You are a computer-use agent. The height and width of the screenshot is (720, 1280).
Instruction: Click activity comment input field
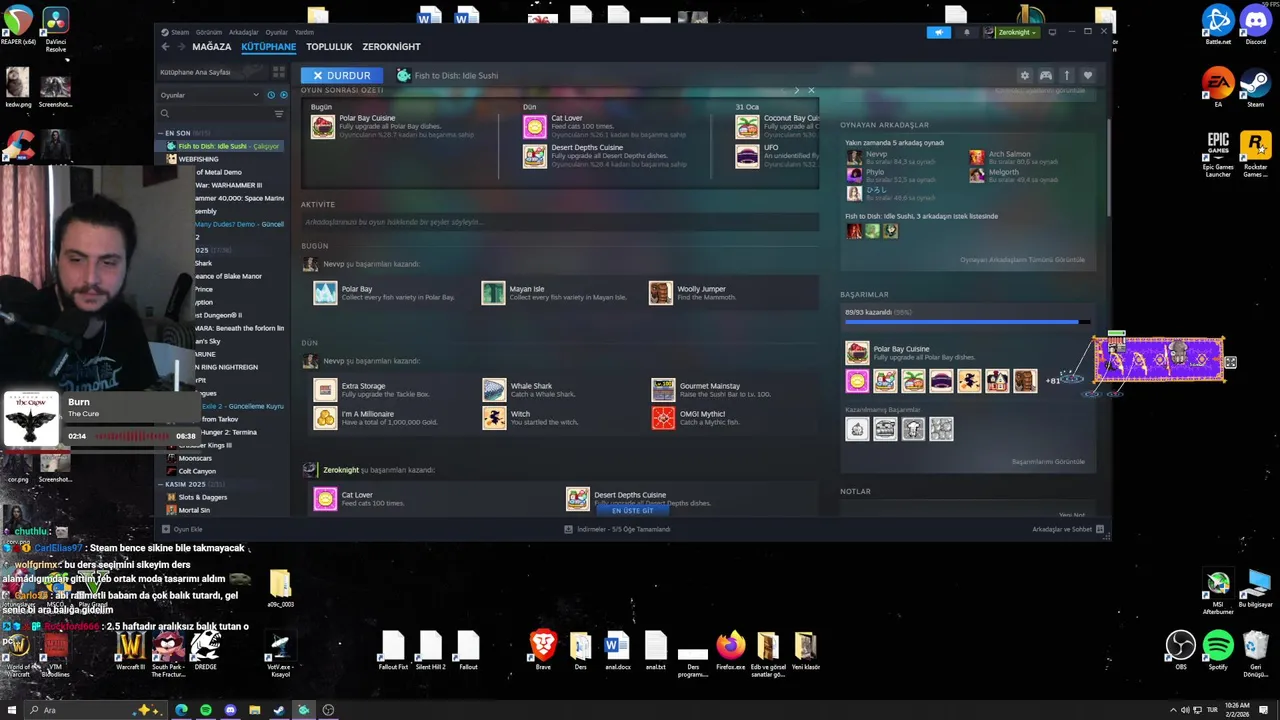click(x=560, y=222)
